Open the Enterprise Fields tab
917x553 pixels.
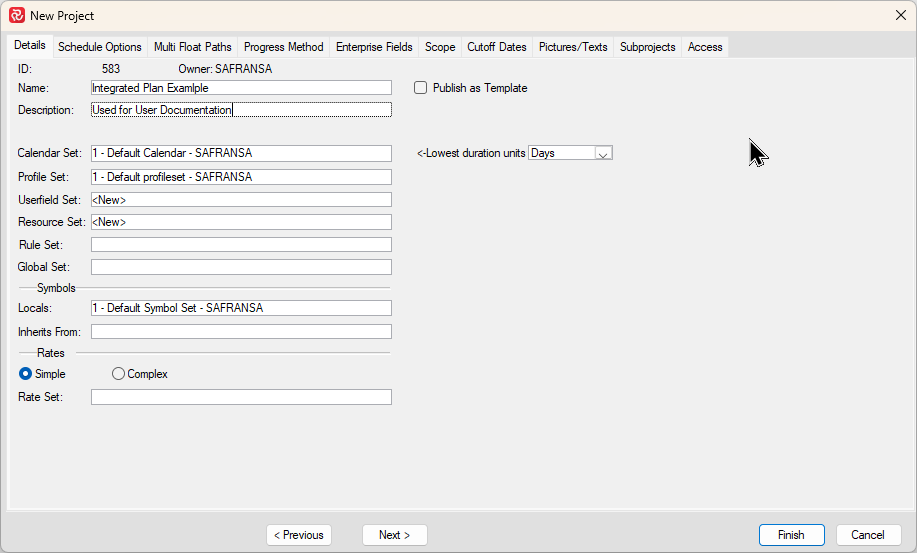coord(374,47)
